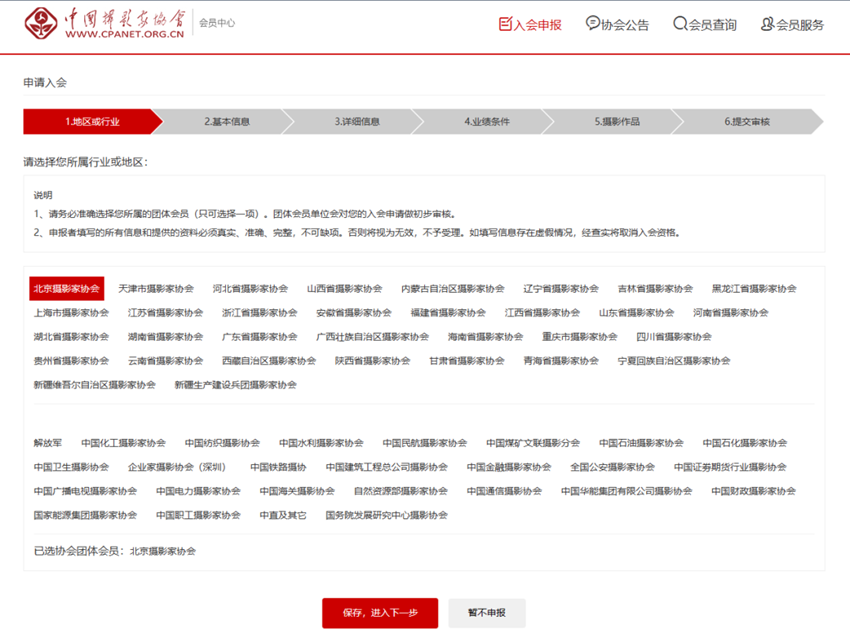
Task: Pick 陕西省摄影家协会
Action: pyautogui.click(x=373, y=361)
